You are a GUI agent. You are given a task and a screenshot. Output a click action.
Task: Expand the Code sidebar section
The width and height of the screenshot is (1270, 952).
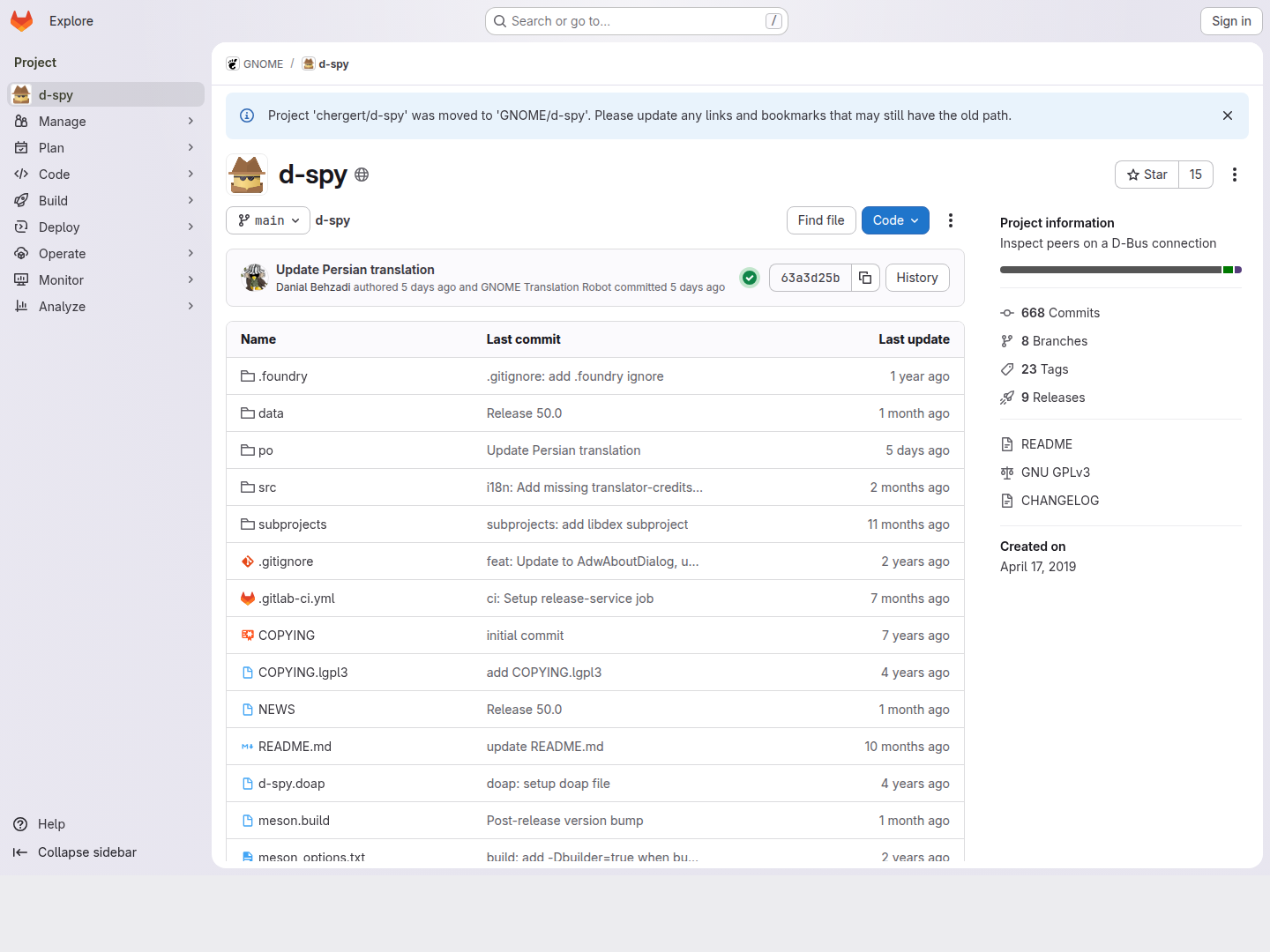pos(106,174)
